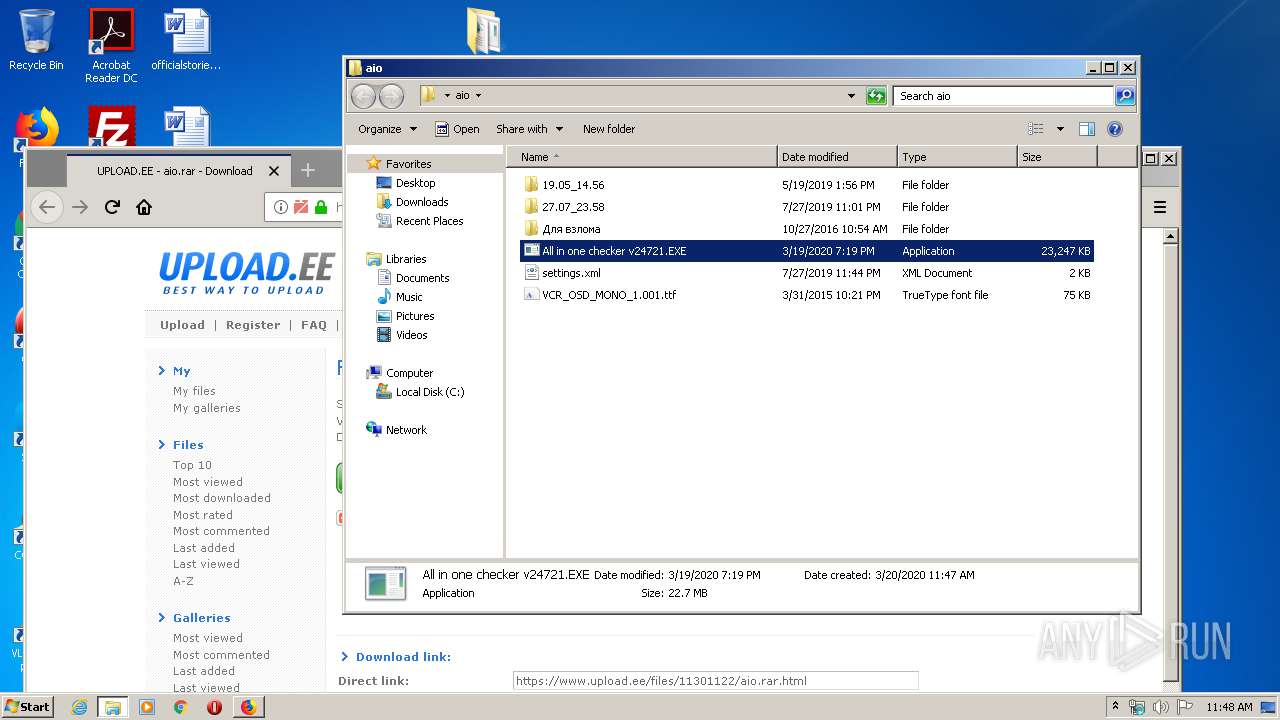The height and width of the screenshot is (720, 1280).
Task: Open the Organize dropdown menu
Action: click(x=387, y=129)
